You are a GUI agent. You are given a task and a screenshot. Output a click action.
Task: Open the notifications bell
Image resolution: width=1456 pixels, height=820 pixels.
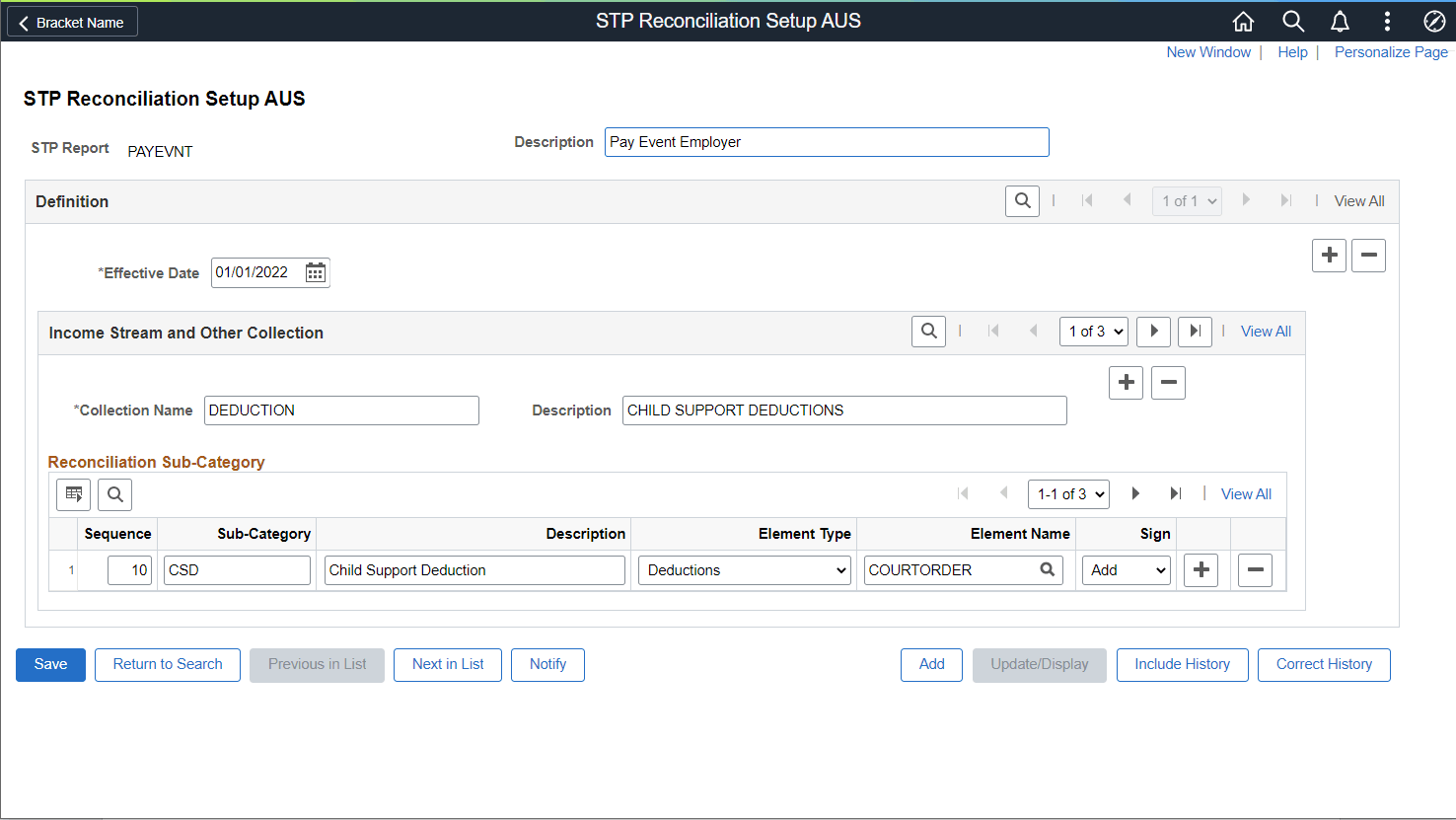point(1340,21)
